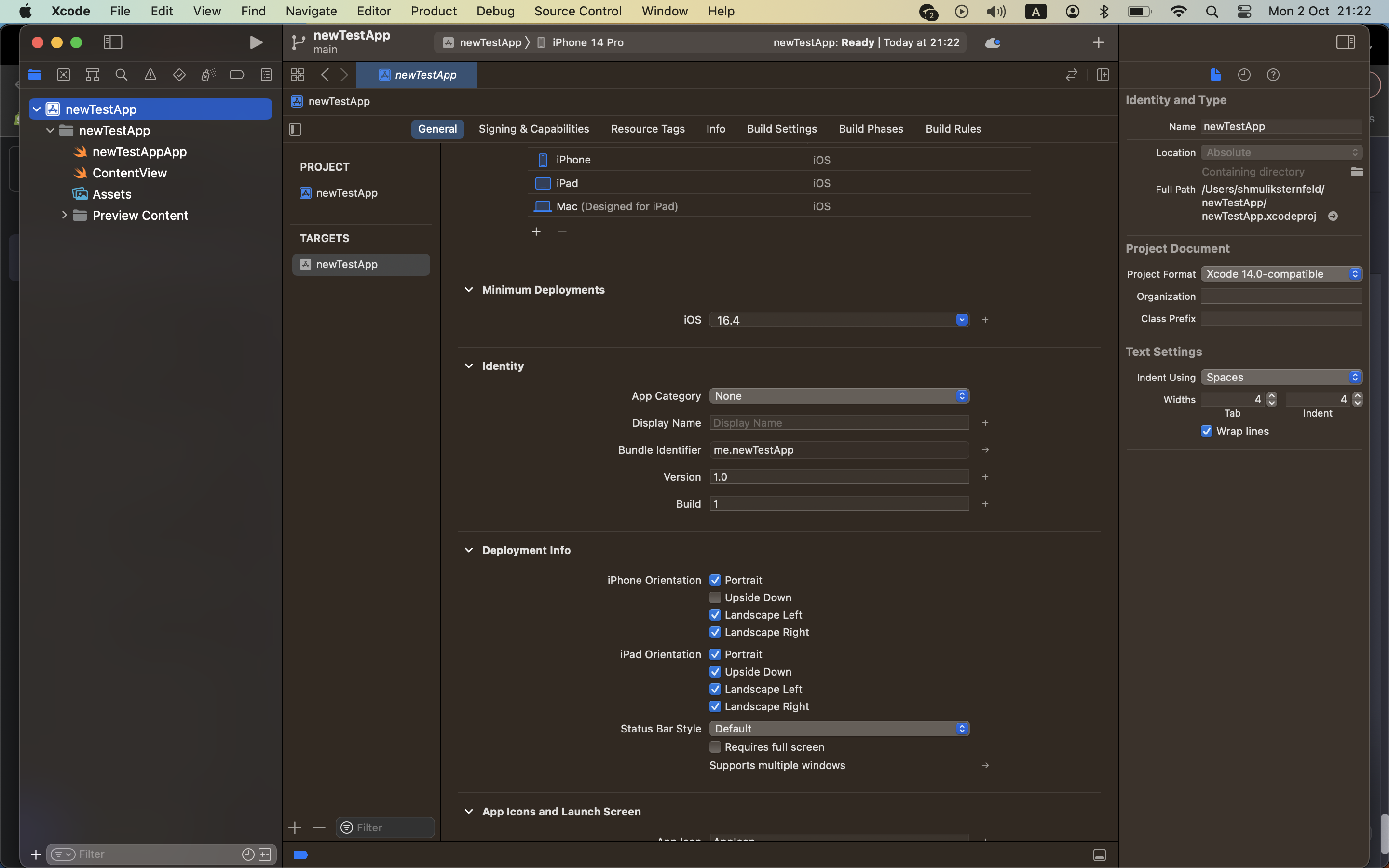Open the App Category dropdown
The image size is (1389, 868).
(x=839, y=396)
